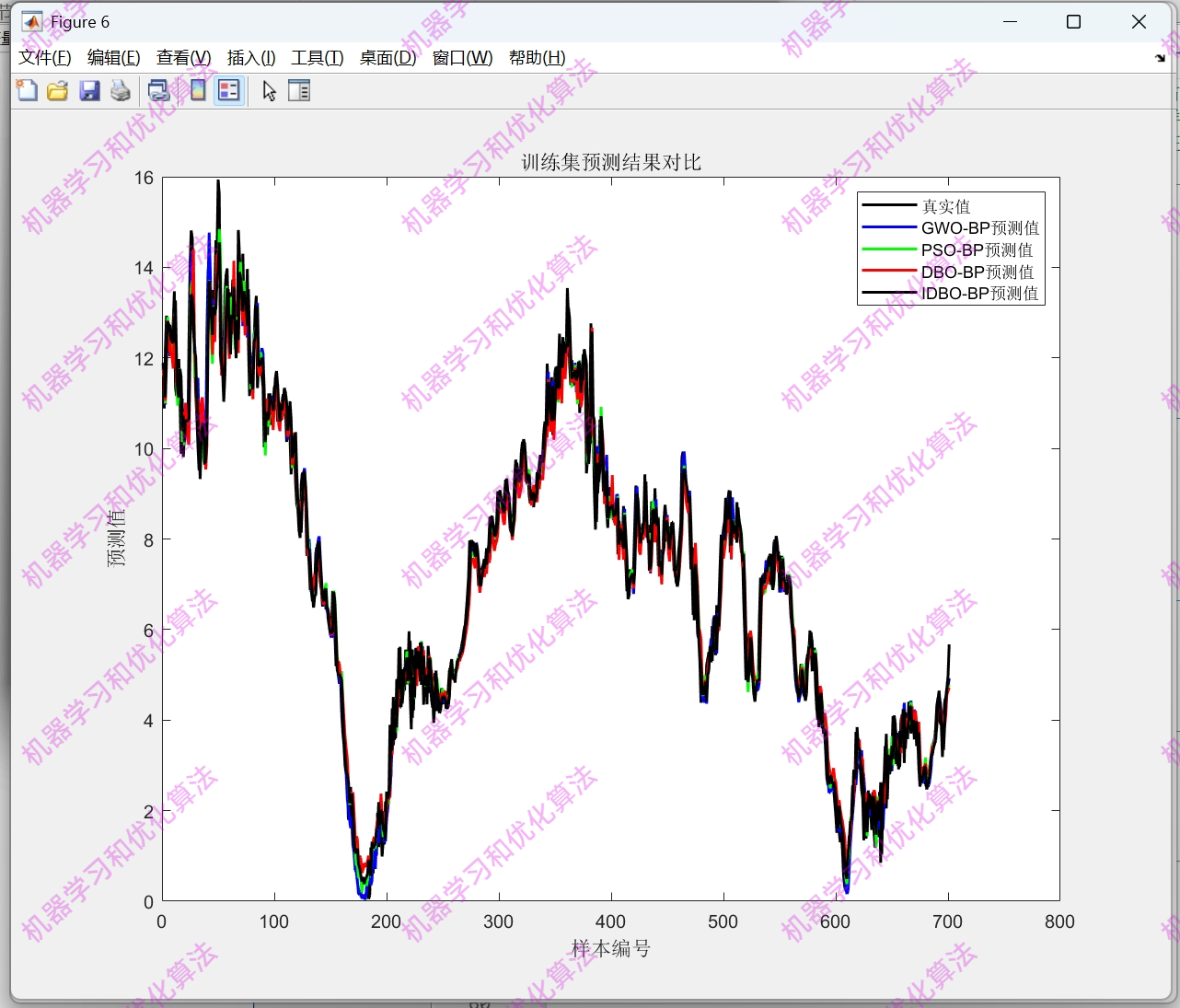
Task: Click the legend entry GWO-BP预测值
Action: coord(980,228)
